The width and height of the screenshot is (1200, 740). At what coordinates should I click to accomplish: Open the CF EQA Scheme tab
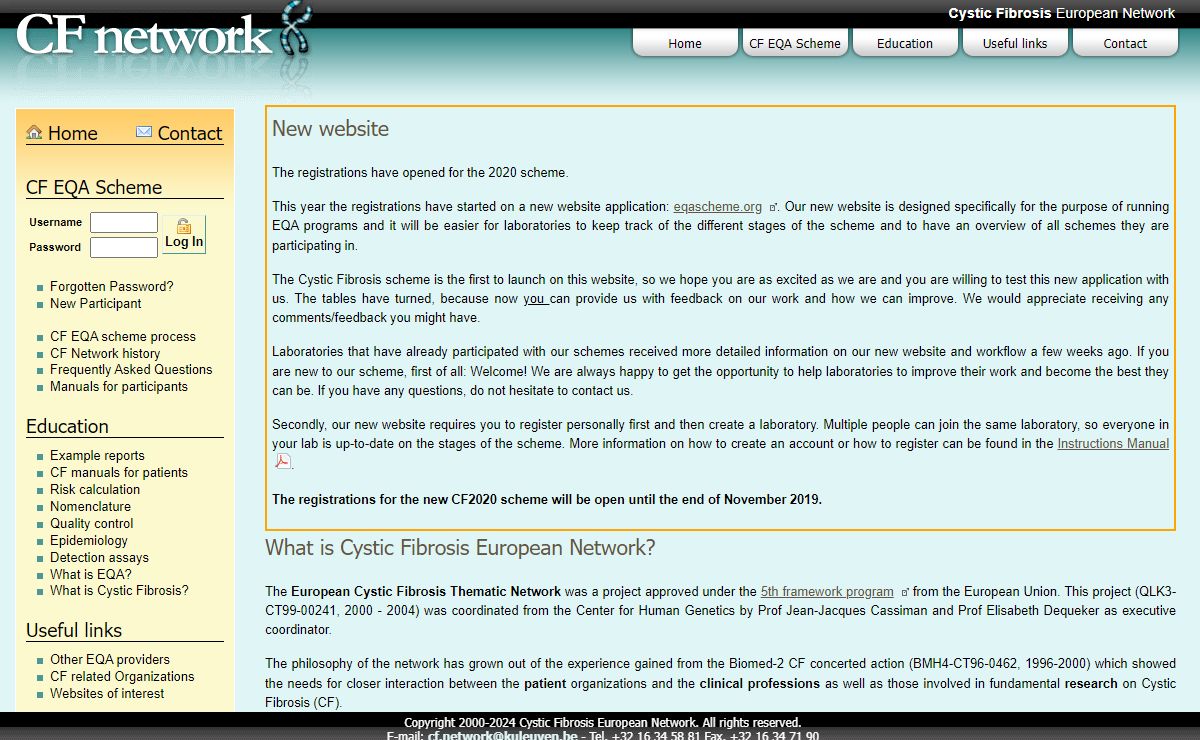click(795, 43)
